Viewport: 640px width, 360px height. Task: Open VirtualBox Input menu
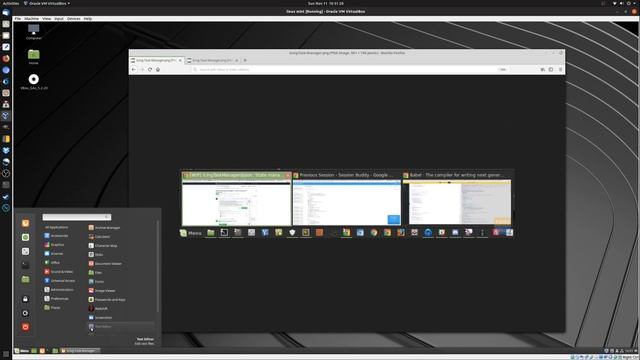(x=59, y=19)
